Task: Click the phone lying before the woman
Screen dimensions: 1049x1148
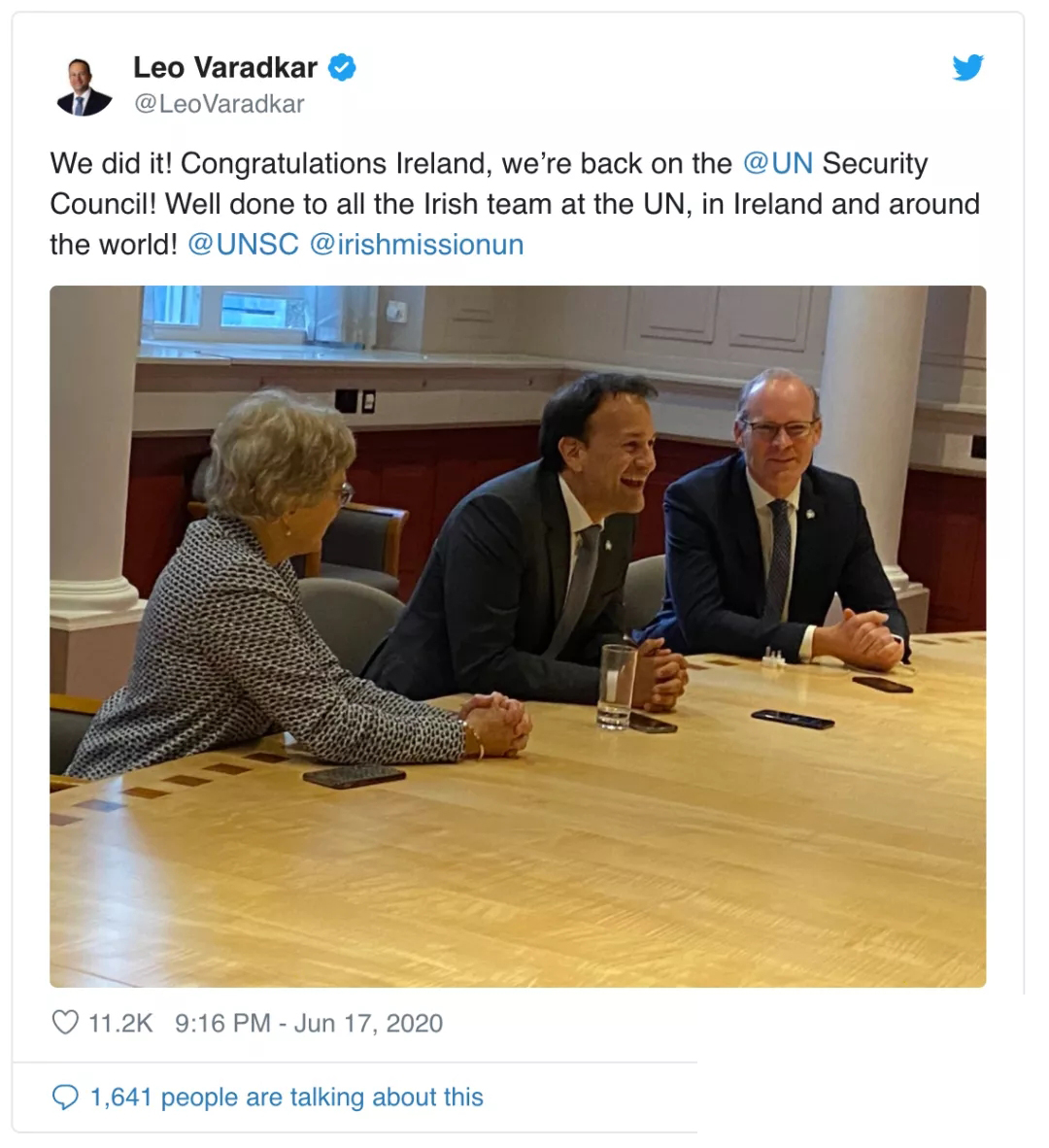Action: 354,776
